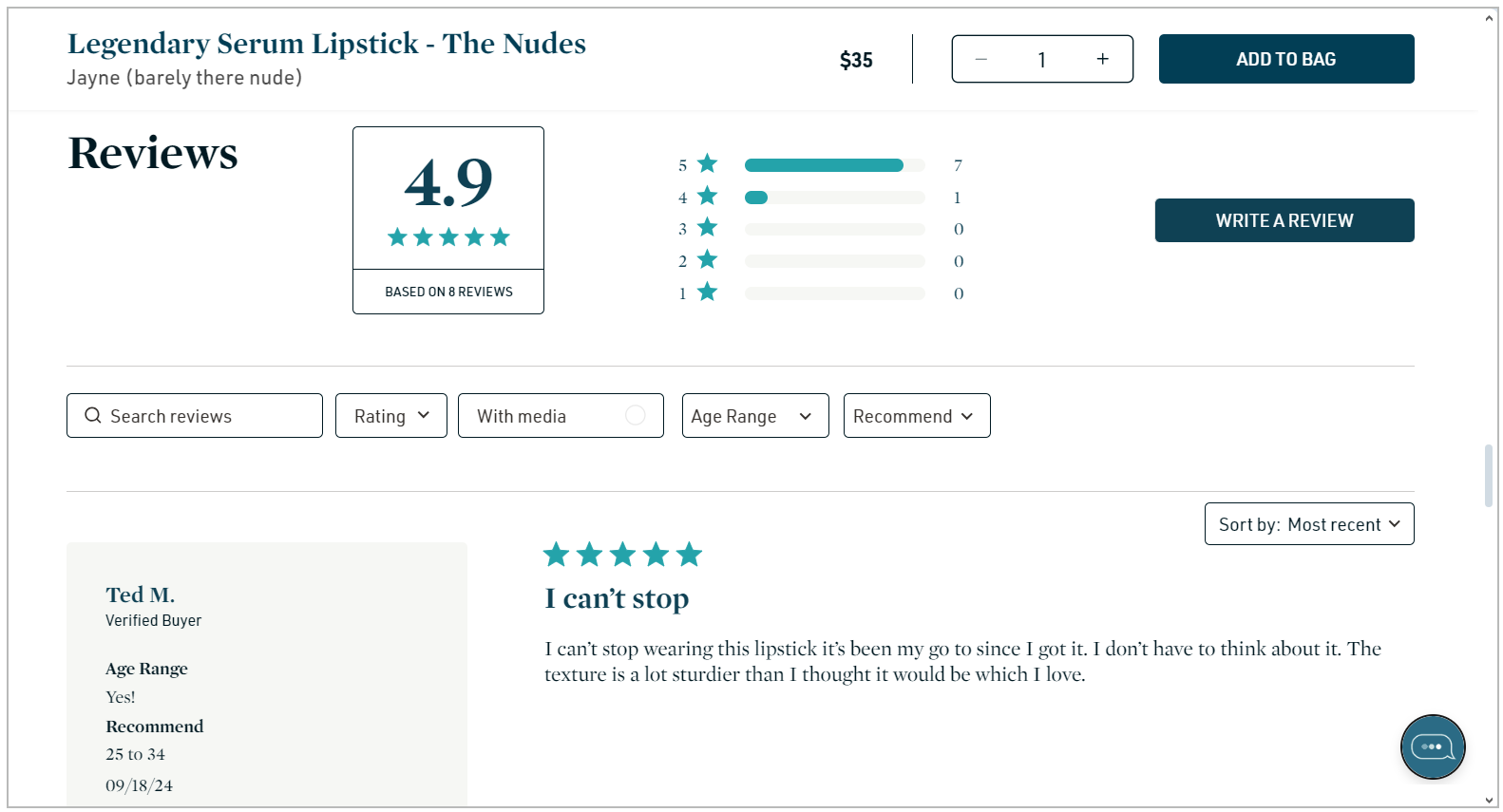Click the star beside the 5-star row
The image size is (1503, 812).
click(706, 164)
